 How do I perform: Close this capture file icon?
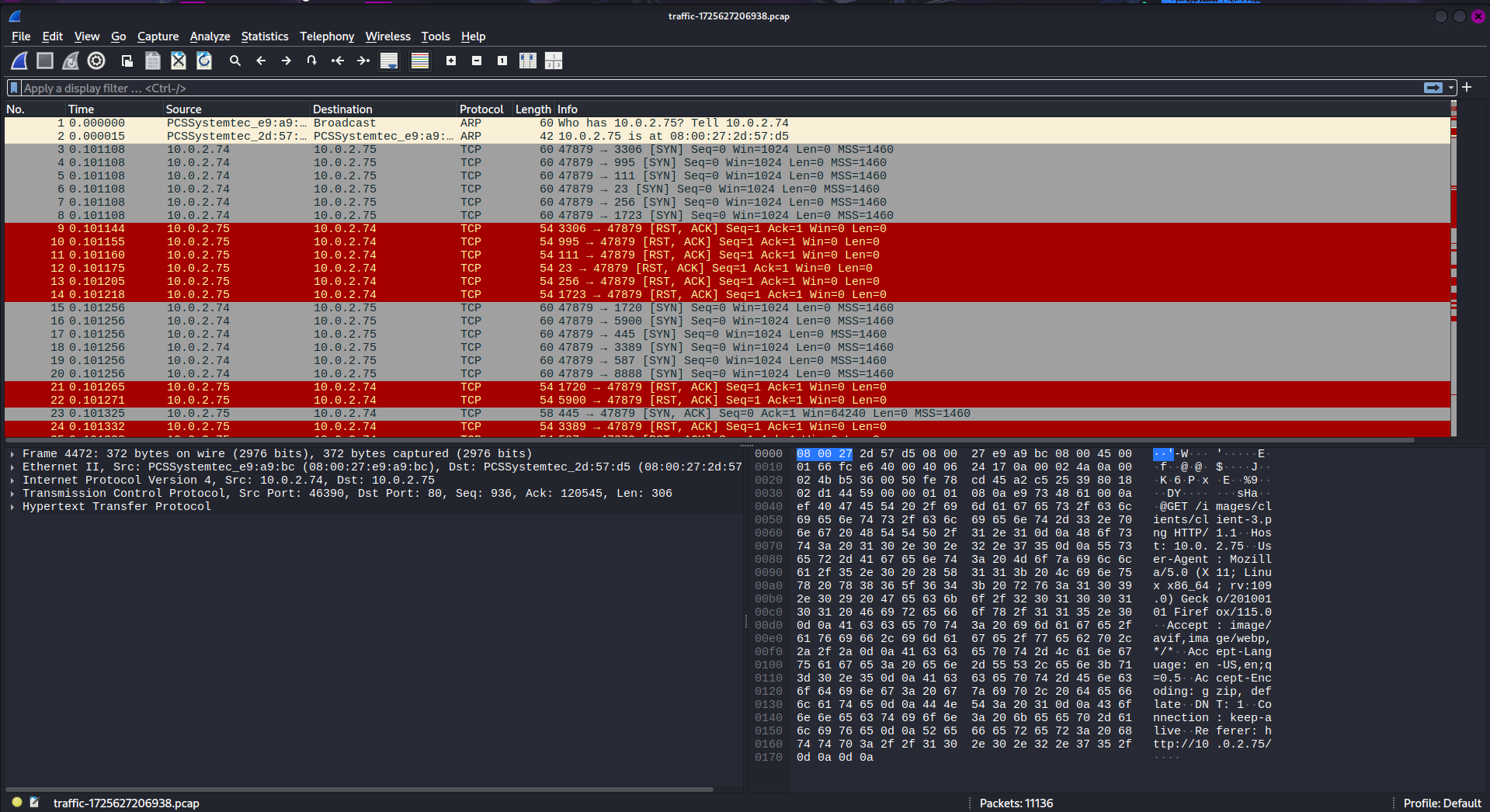179,61
